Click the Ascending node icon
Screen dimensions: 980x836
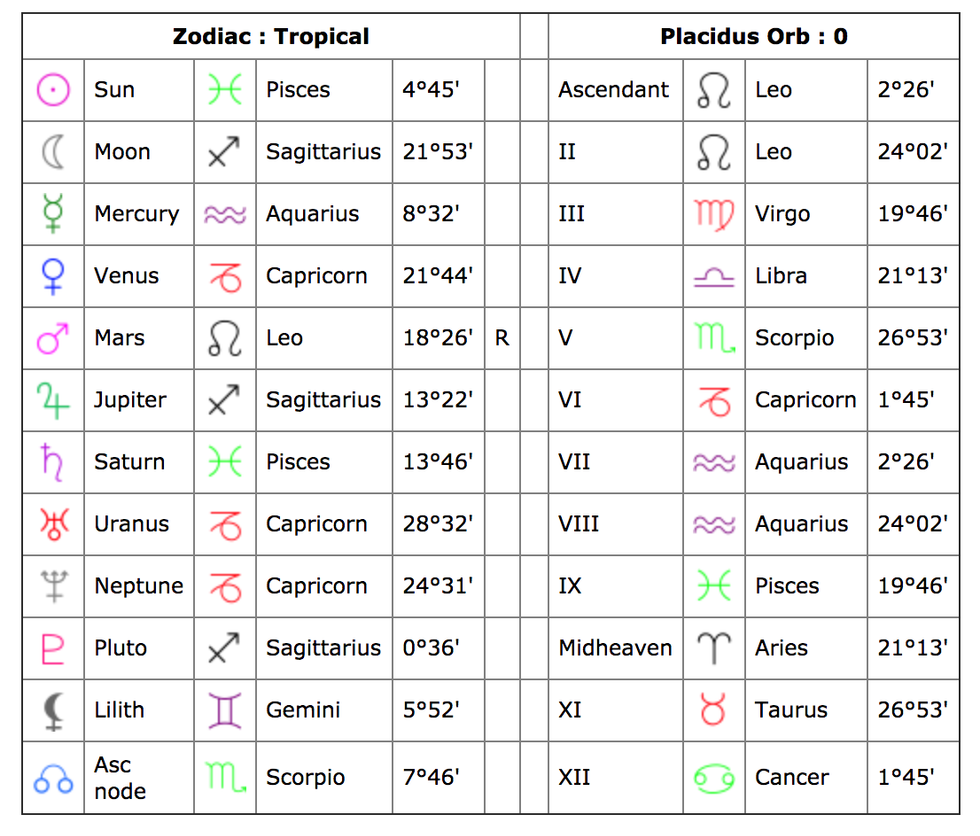53,778
